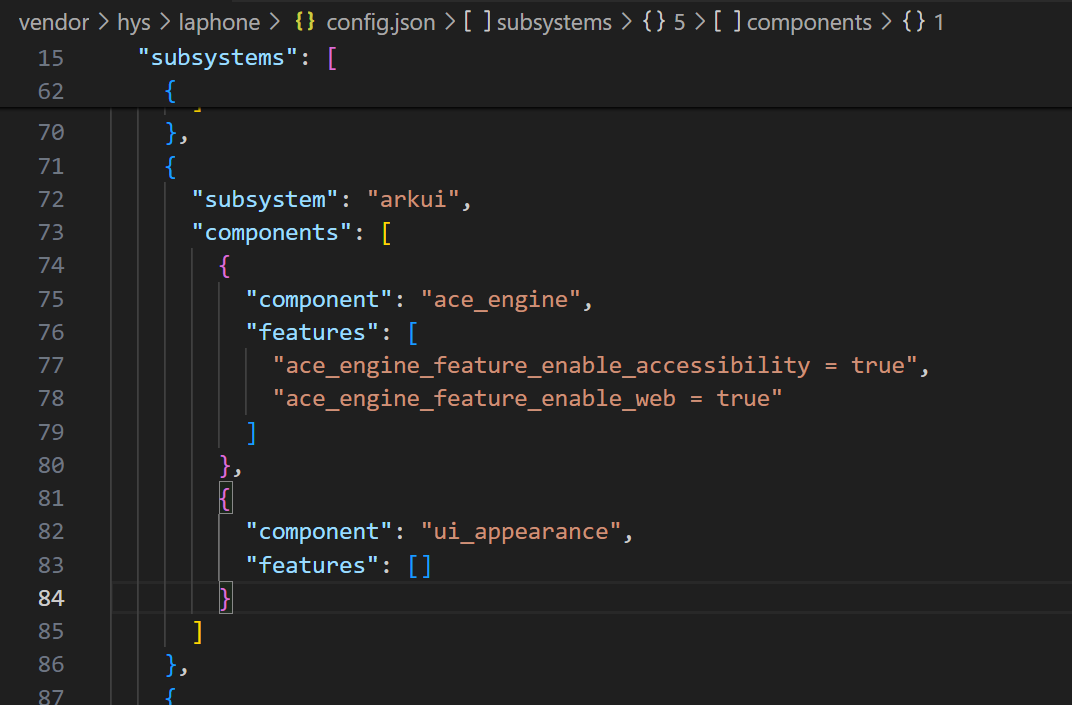This screenshot has height=705, width=1072.
Task: Click line number 84 in the gutter
Action: [x=51, y=598]
